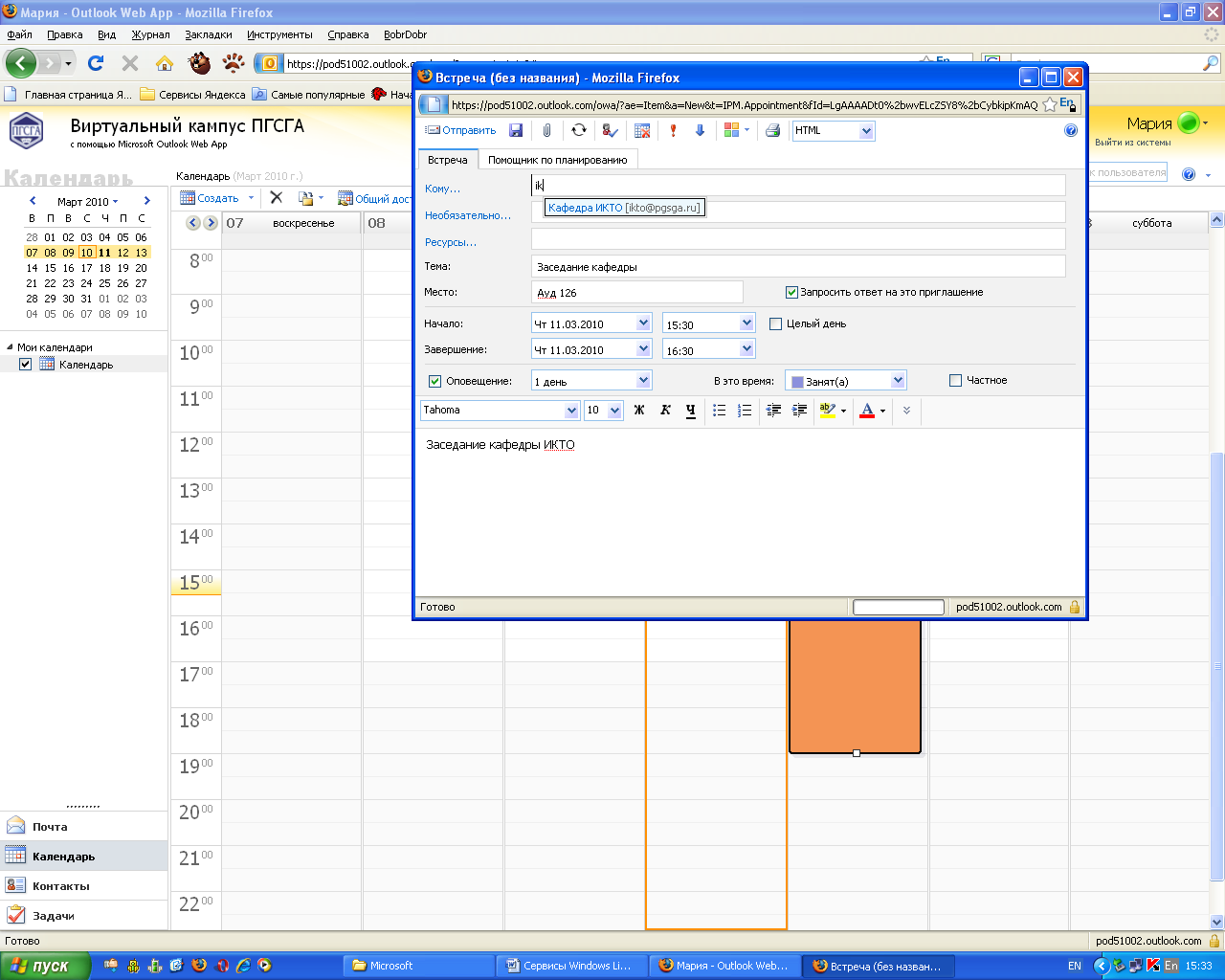Open the font color 'A' picker
The height and width of the screenshot is (980, 1225).
(867, 411)
